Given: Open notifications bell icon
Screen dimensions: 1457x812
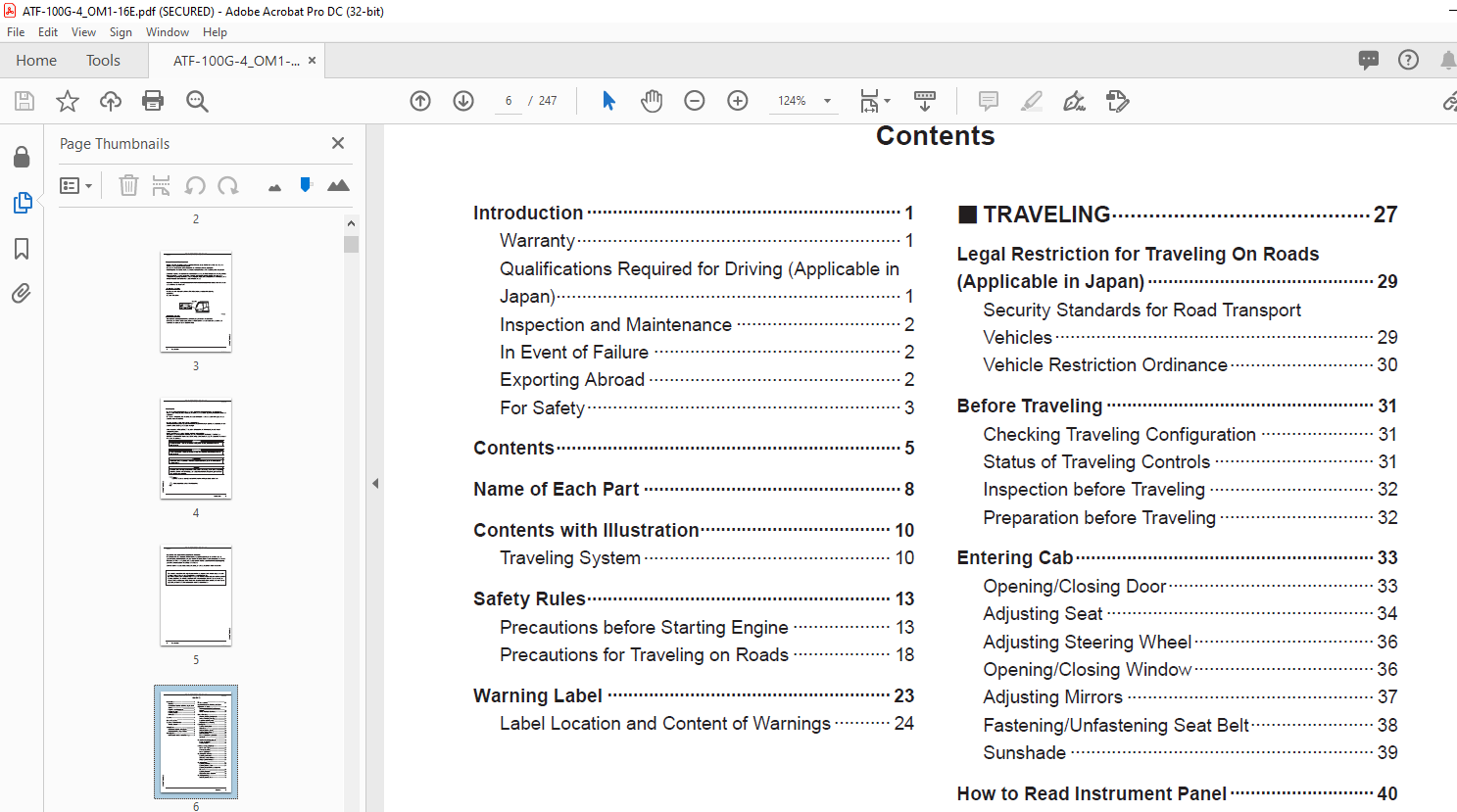Looking at the screenshot, I should (1448, 61).
